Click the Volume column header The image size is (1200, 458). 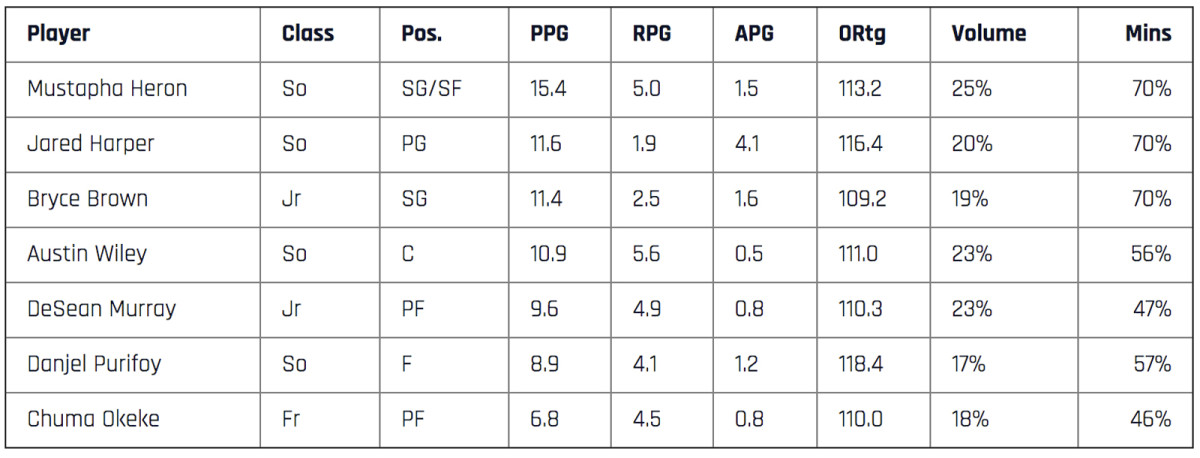click(989, 33)
